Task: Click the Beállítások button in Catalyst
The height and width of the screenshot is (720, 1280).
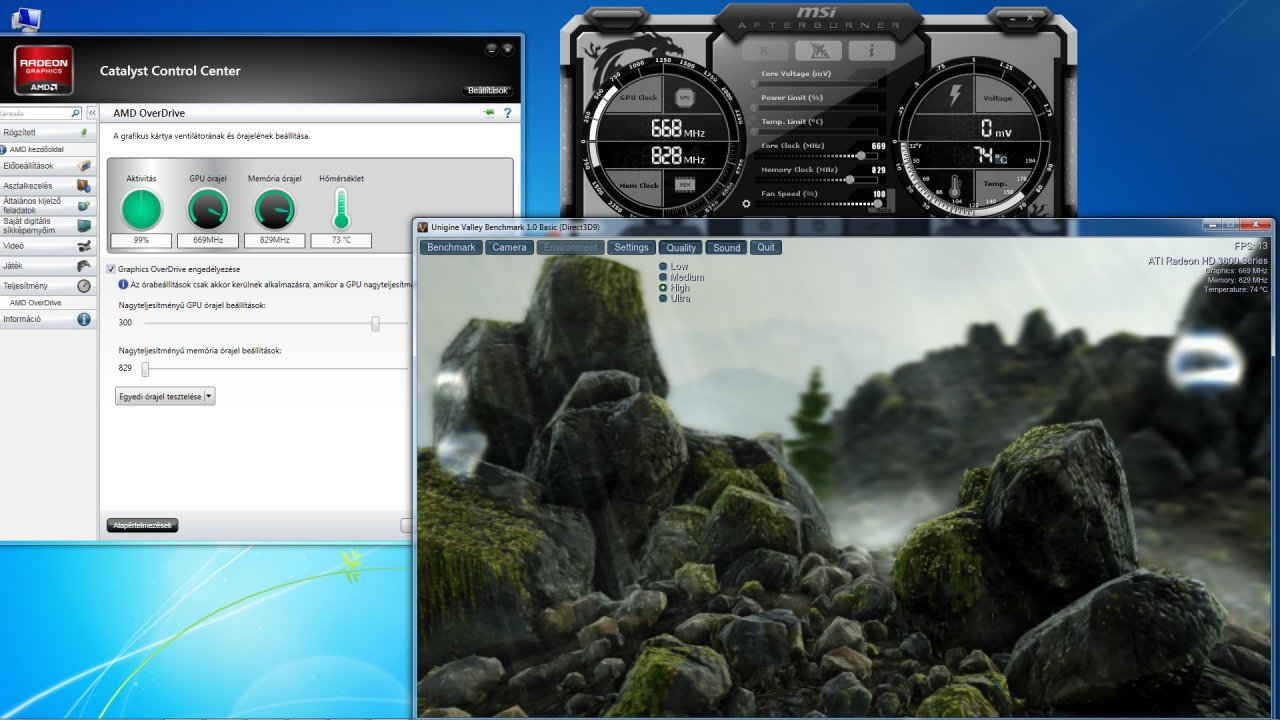Action: coord(490,91)
